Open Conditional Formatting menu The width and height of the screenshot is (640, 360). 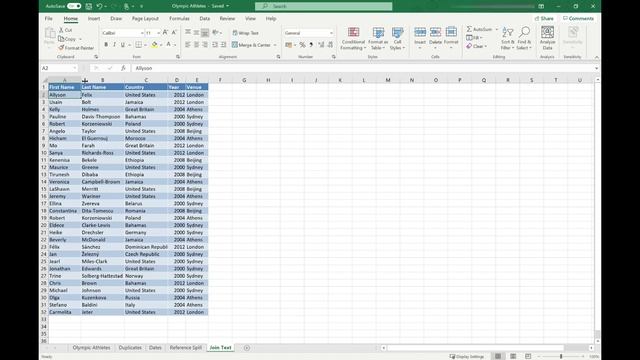point(353,39)
